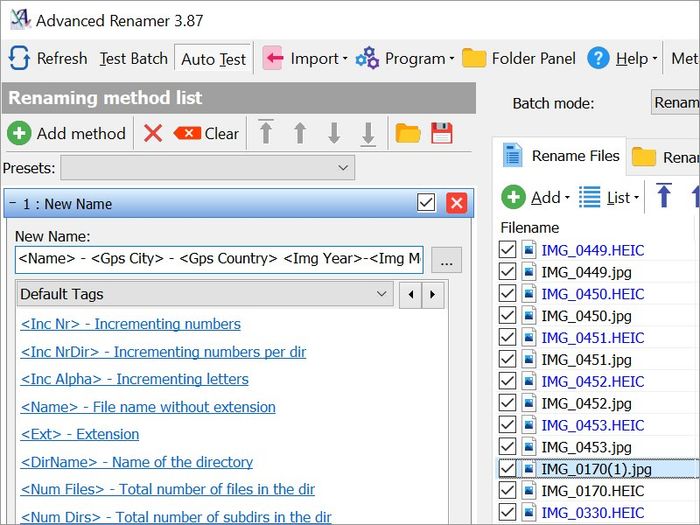Viewport: 700px width, 525px height.
Task: Uncheck the IMG_0450.jpg checkbox
Action: pyautogui.click(x=507, y=315)
